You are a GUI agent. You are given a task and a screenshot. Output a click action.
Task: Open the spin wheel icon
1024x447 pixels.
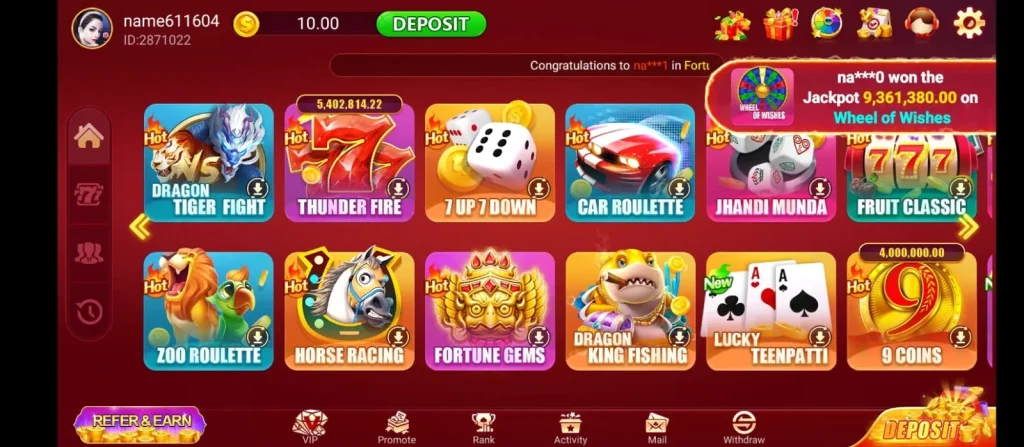826,24
